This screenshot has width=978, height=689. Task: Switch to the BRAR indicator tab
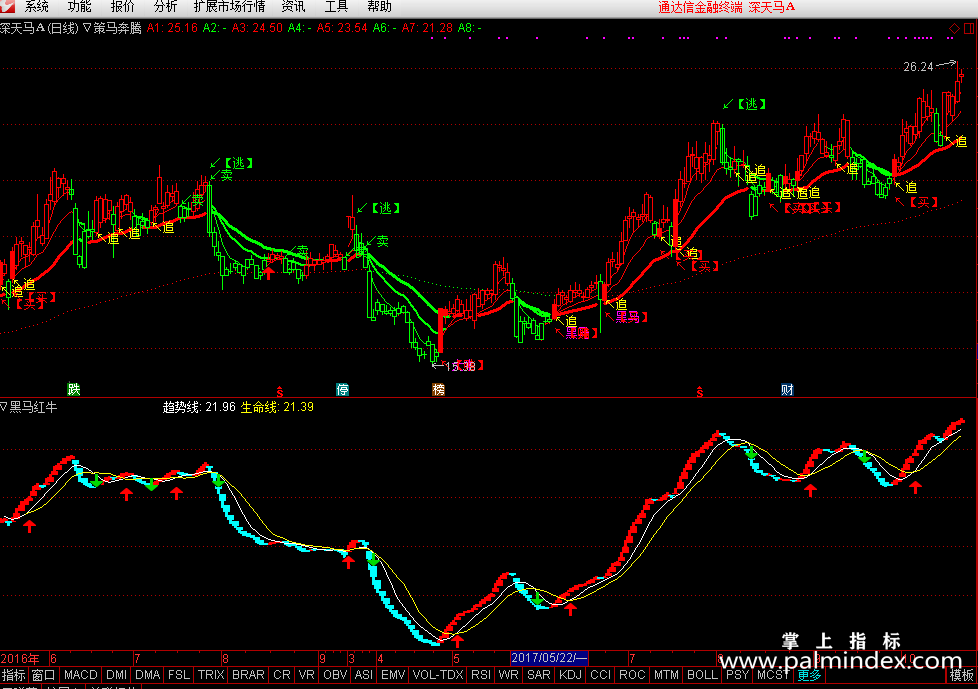pyautogui.click(x=248, y=675)
